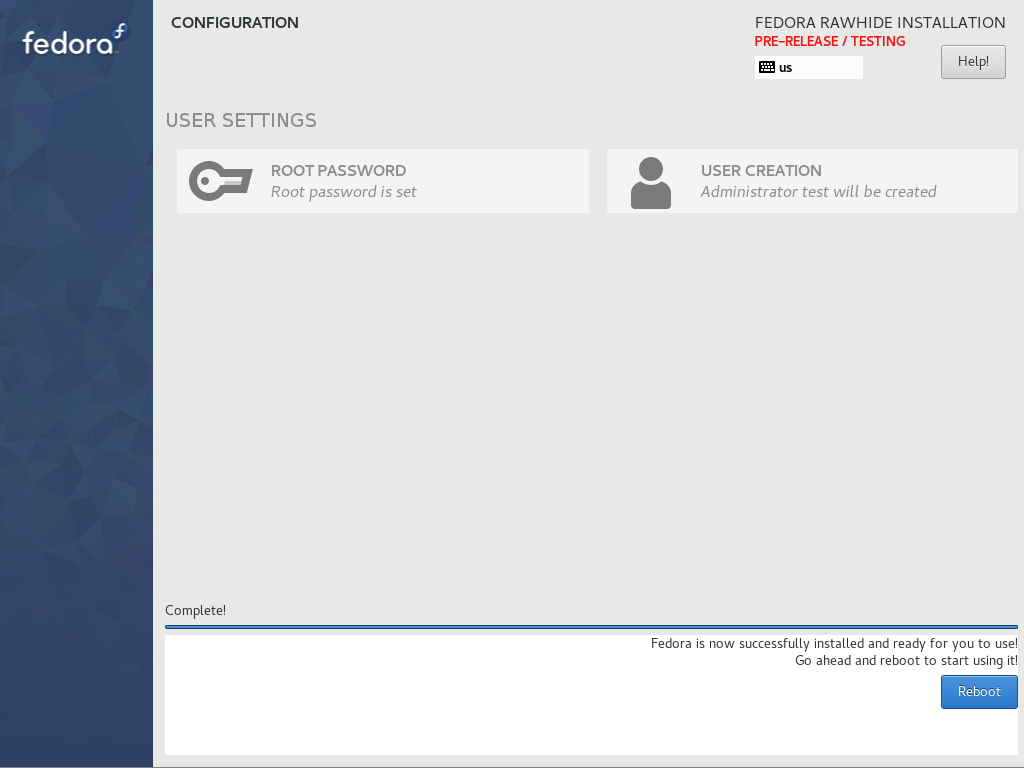
Task: Reboot the system after installation
Action: [x=979, y=692]
